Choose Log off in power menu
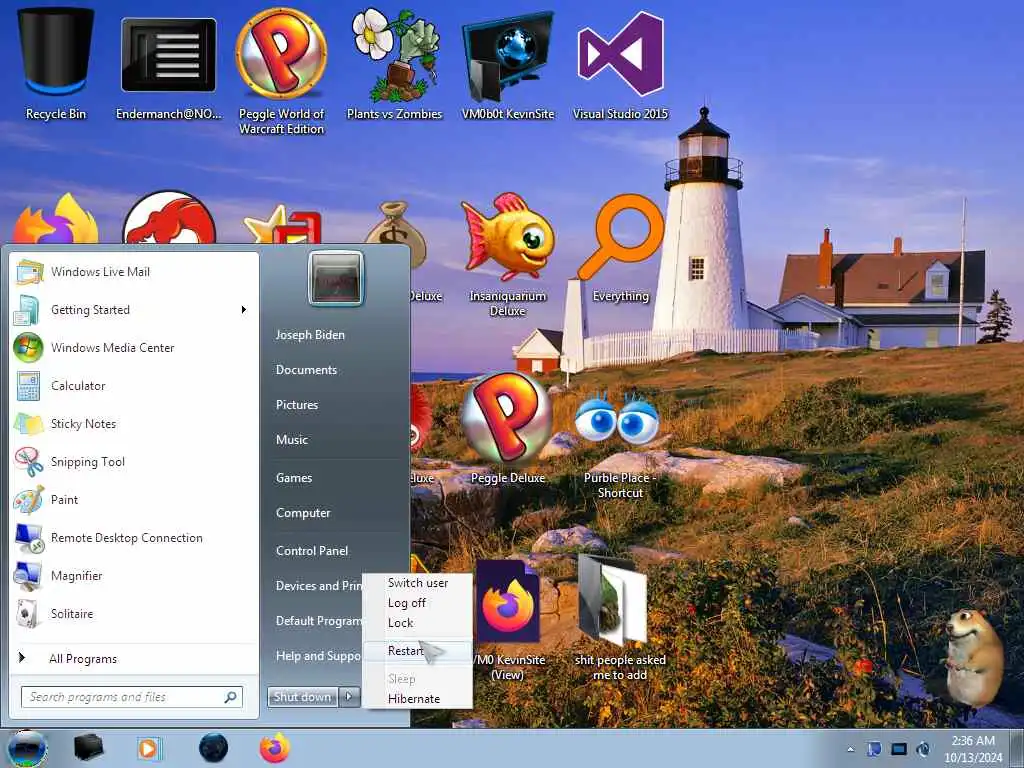The height and width of the screenshot is (768, 1024). click(x=417, y=603)
